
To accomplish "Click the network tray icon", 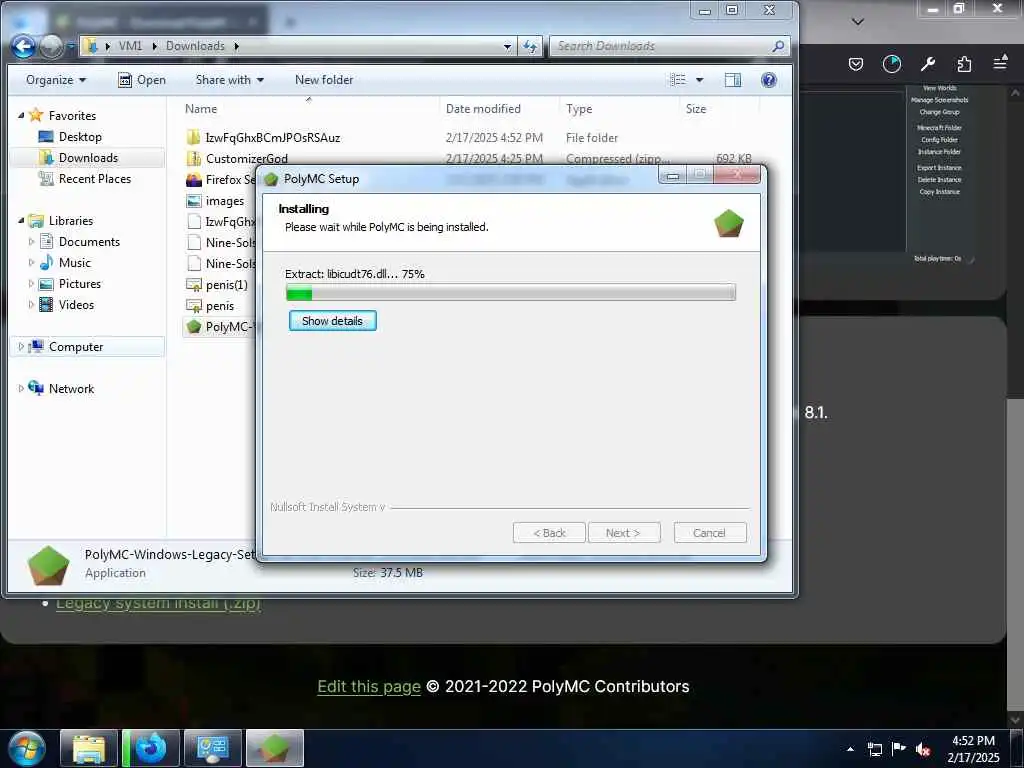I will click(x=874, y=749).
